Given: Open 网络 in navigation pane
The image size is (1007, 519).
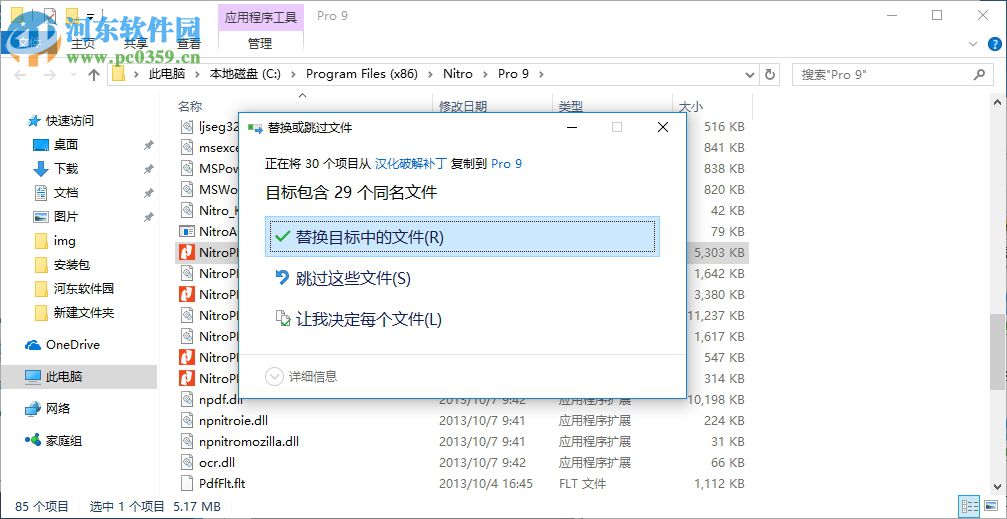Looking at the screenshot, I should [58, 409].
